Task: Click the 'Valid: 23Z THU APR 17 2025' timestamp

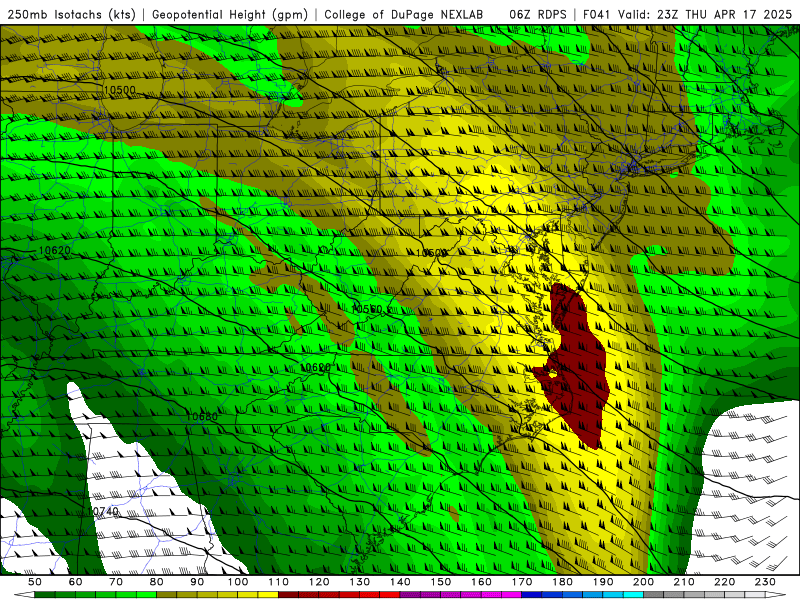Action: (705, 14)
